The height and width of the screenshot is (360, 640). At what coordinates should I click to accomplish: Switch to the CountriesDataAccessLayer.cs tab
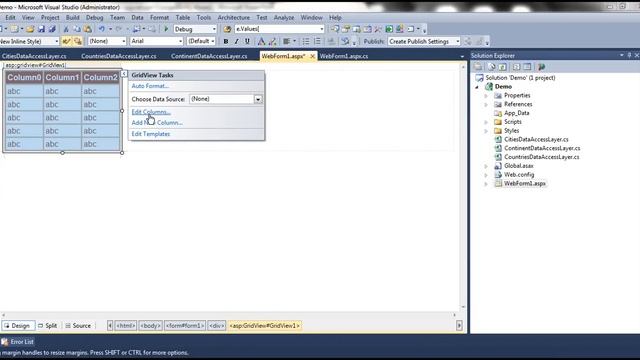[x=119, y=56]
